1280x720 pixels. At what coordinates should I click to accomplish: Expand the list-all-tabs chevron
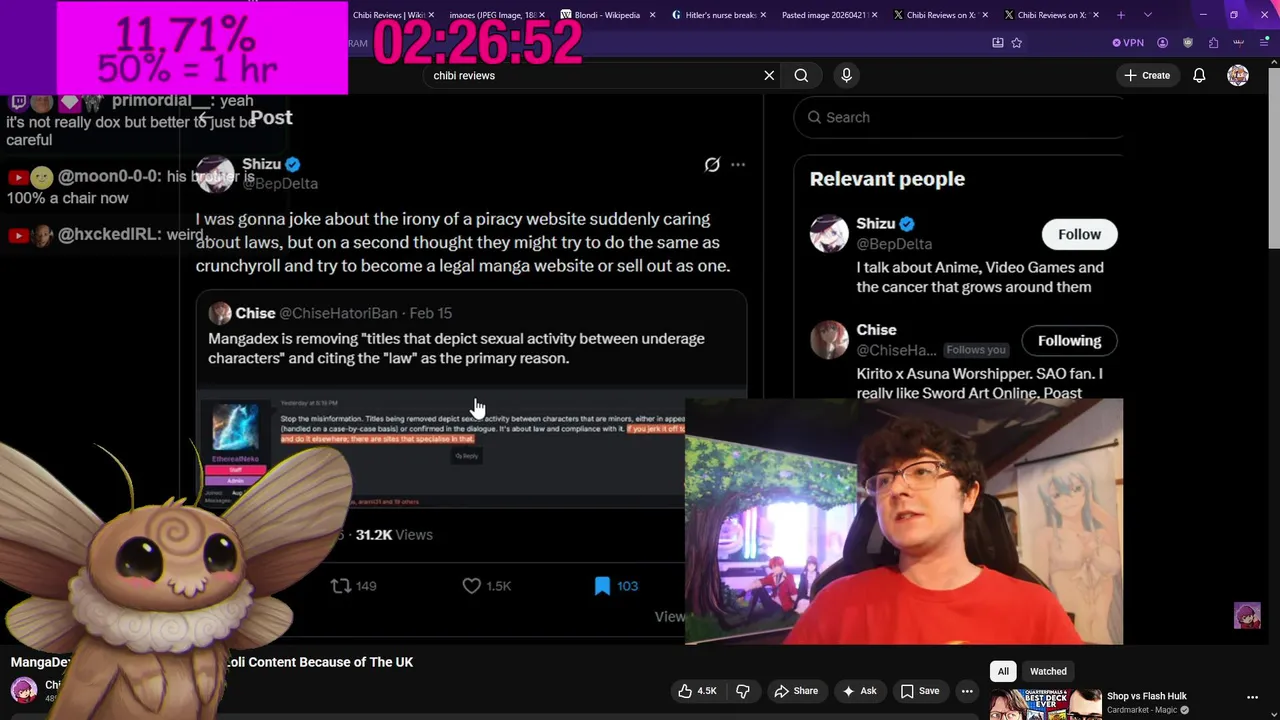(x=1147, y=15)
